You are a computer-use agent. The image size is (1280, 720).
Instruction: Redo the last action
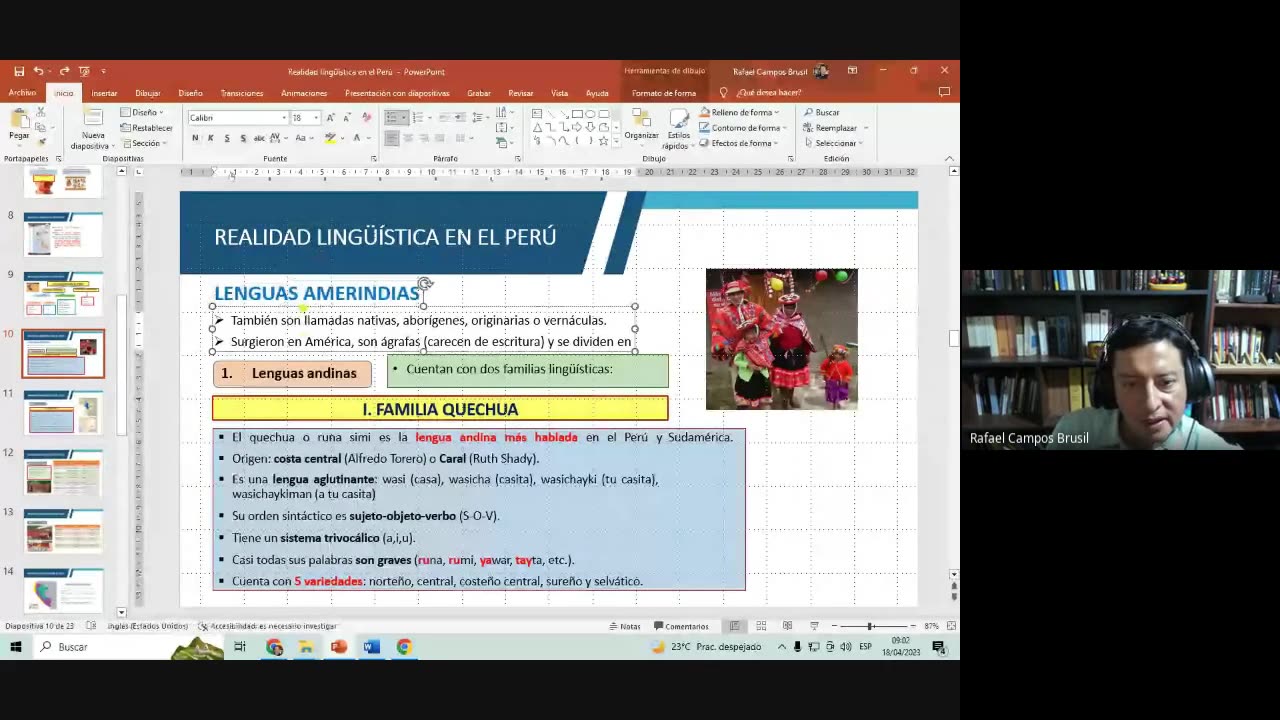[x=64, y=71]
